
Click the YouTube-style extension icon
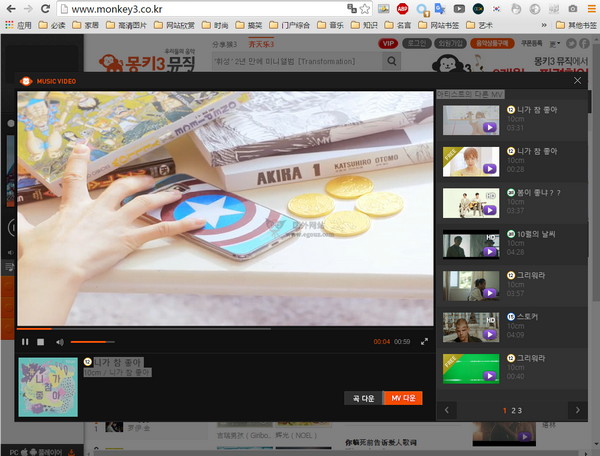tap(459, 9)
